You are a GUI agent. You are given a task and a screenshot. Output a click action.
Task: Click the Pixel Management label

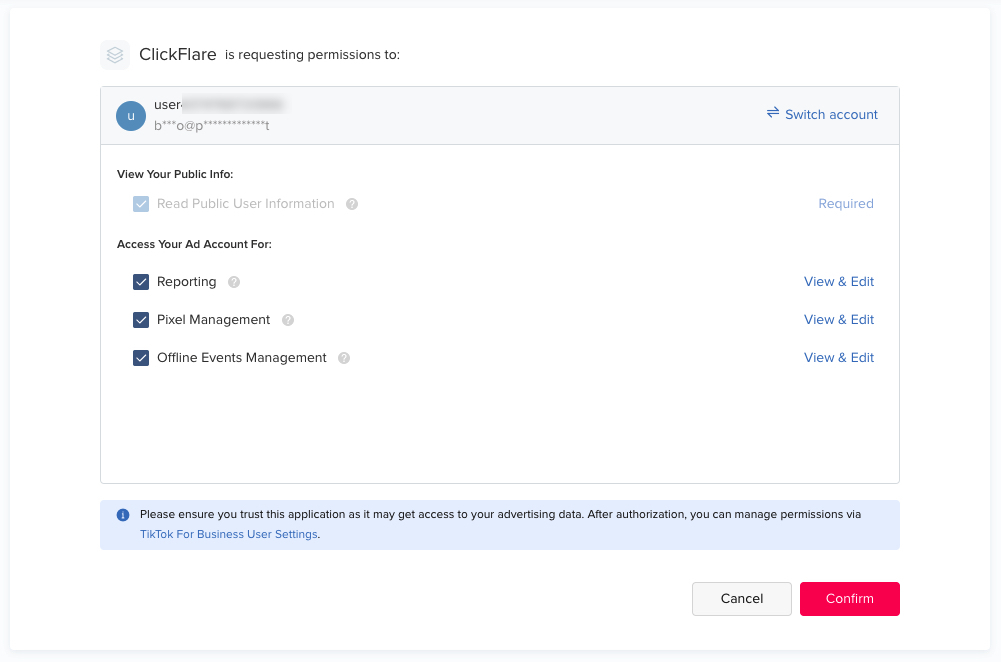point(213,320)
